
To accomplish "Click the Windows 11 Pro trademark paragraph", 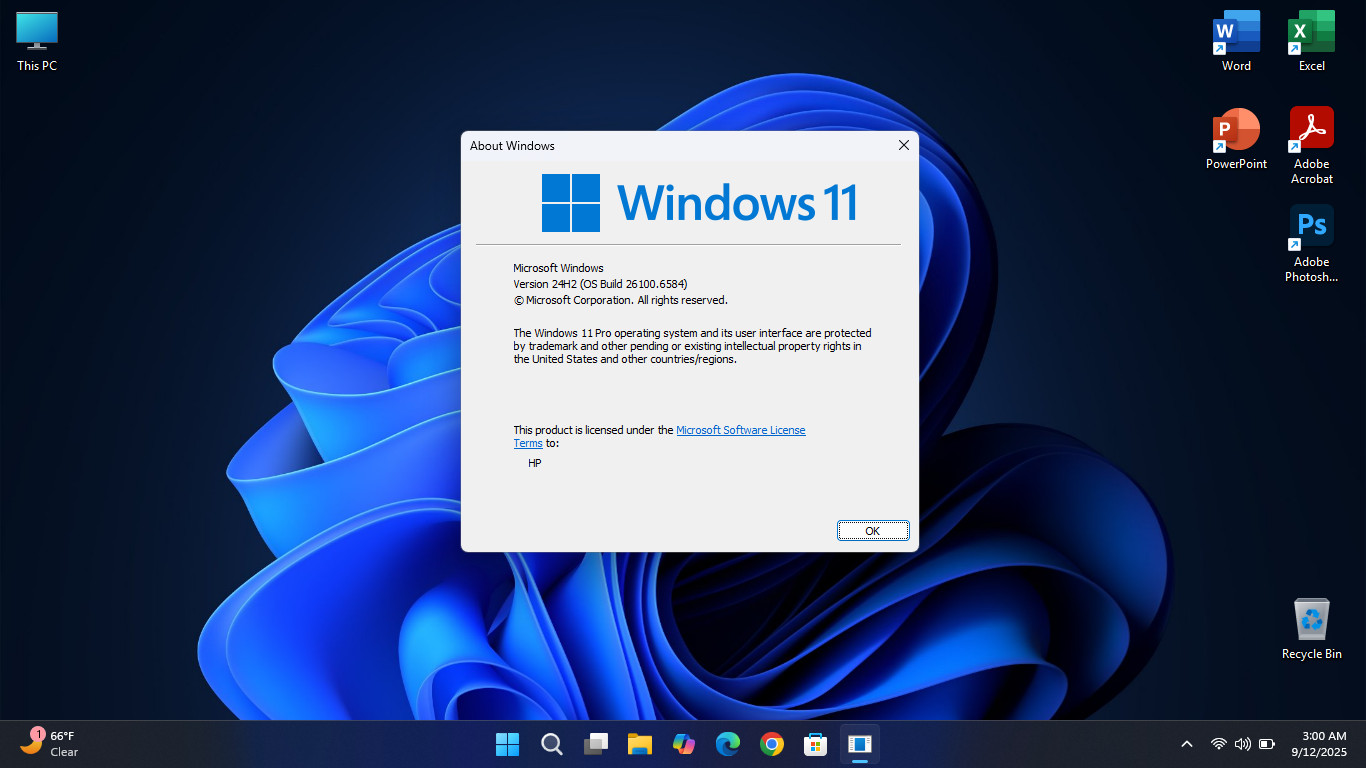I will point(692,346).
